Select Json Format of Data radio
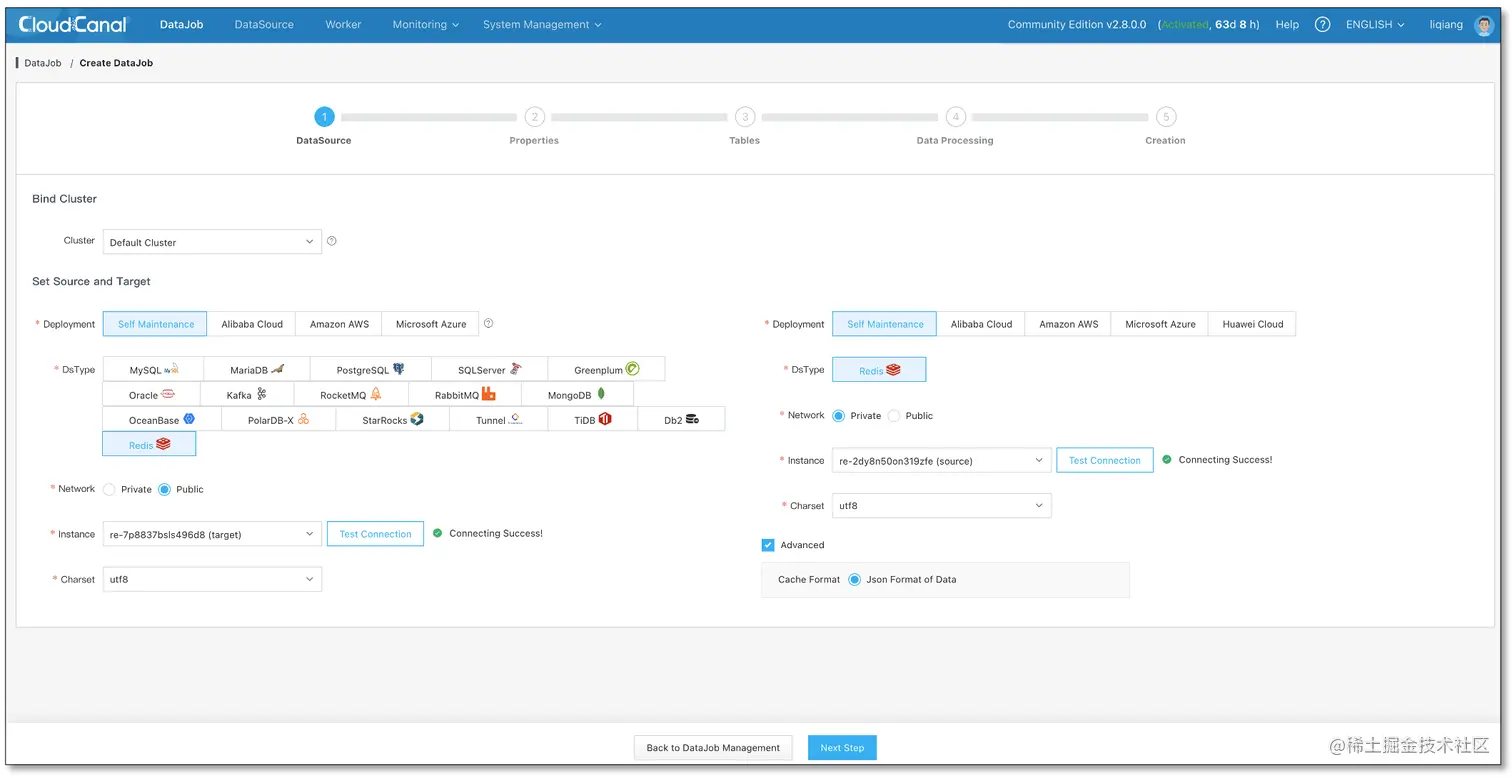 (854, 579)
